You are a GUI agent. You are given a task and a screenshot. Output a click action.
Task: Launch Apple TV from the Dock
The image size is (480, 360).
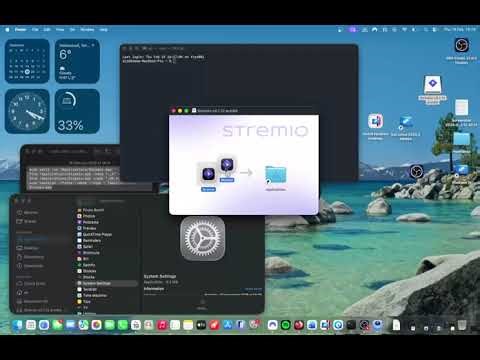201,325
